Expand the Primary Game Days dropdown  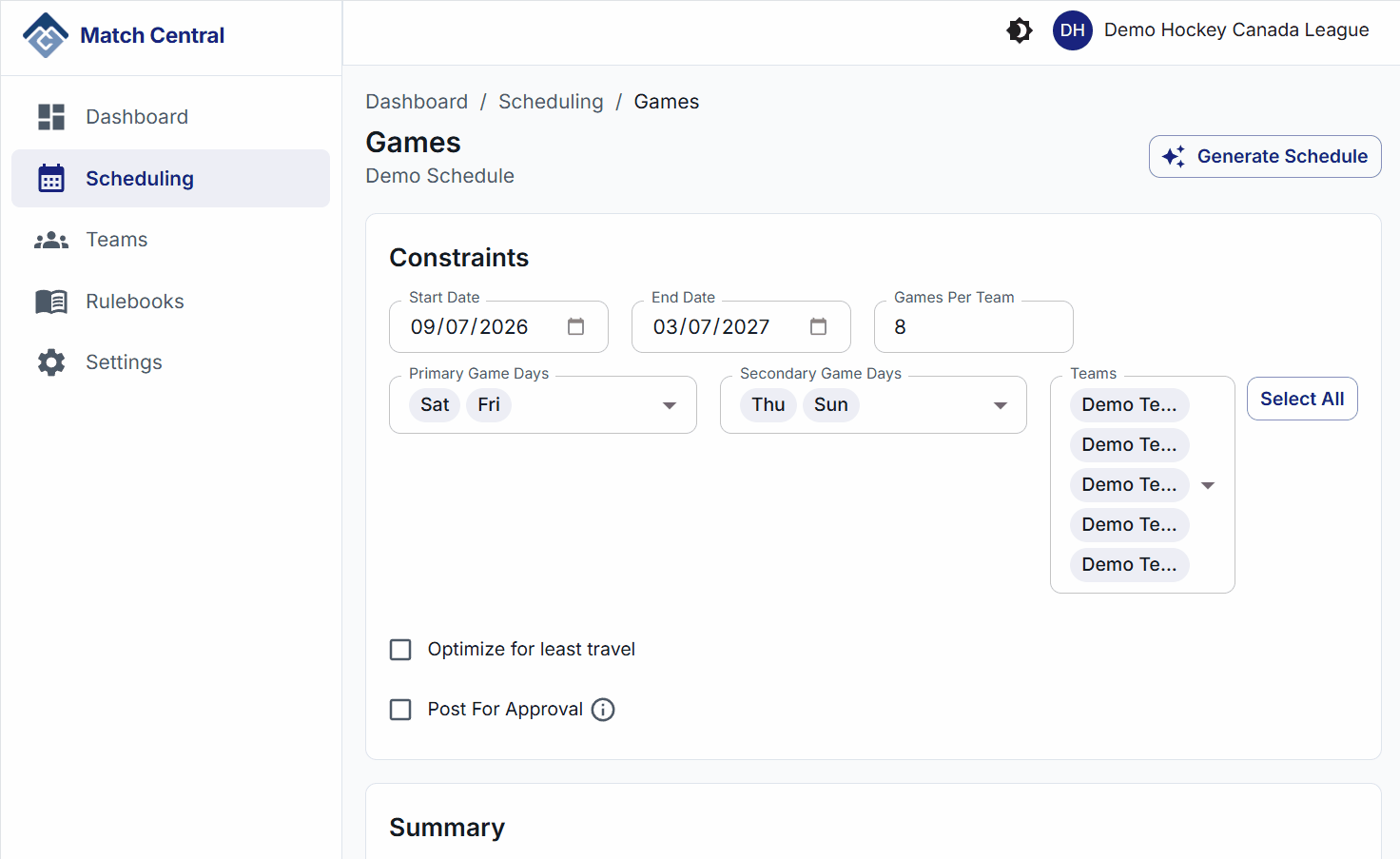point(670,405)
